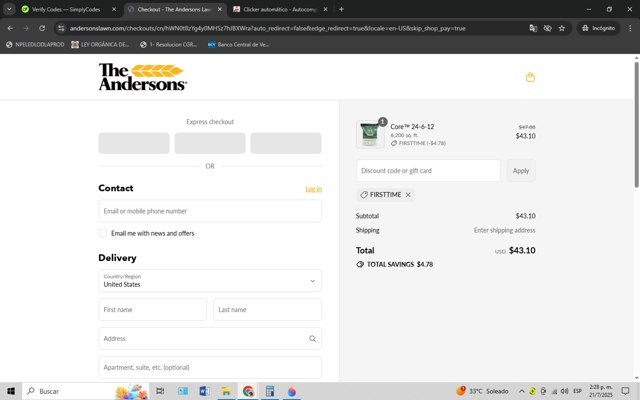640x400 pixels.
Task: Click the Core™ 24-6-12 product name
Action: click(412, 127)
